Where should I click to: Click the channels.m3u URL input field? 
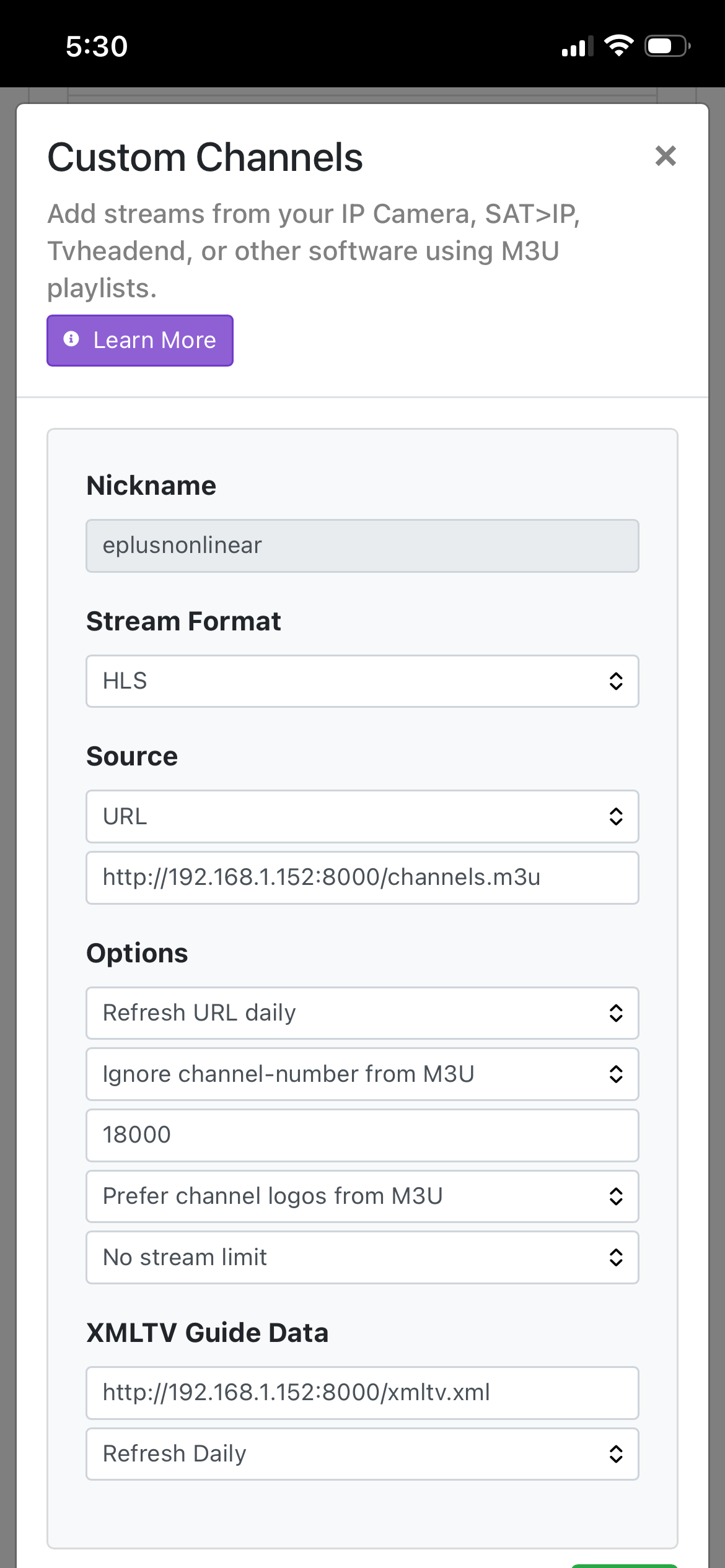click(362, 878)
